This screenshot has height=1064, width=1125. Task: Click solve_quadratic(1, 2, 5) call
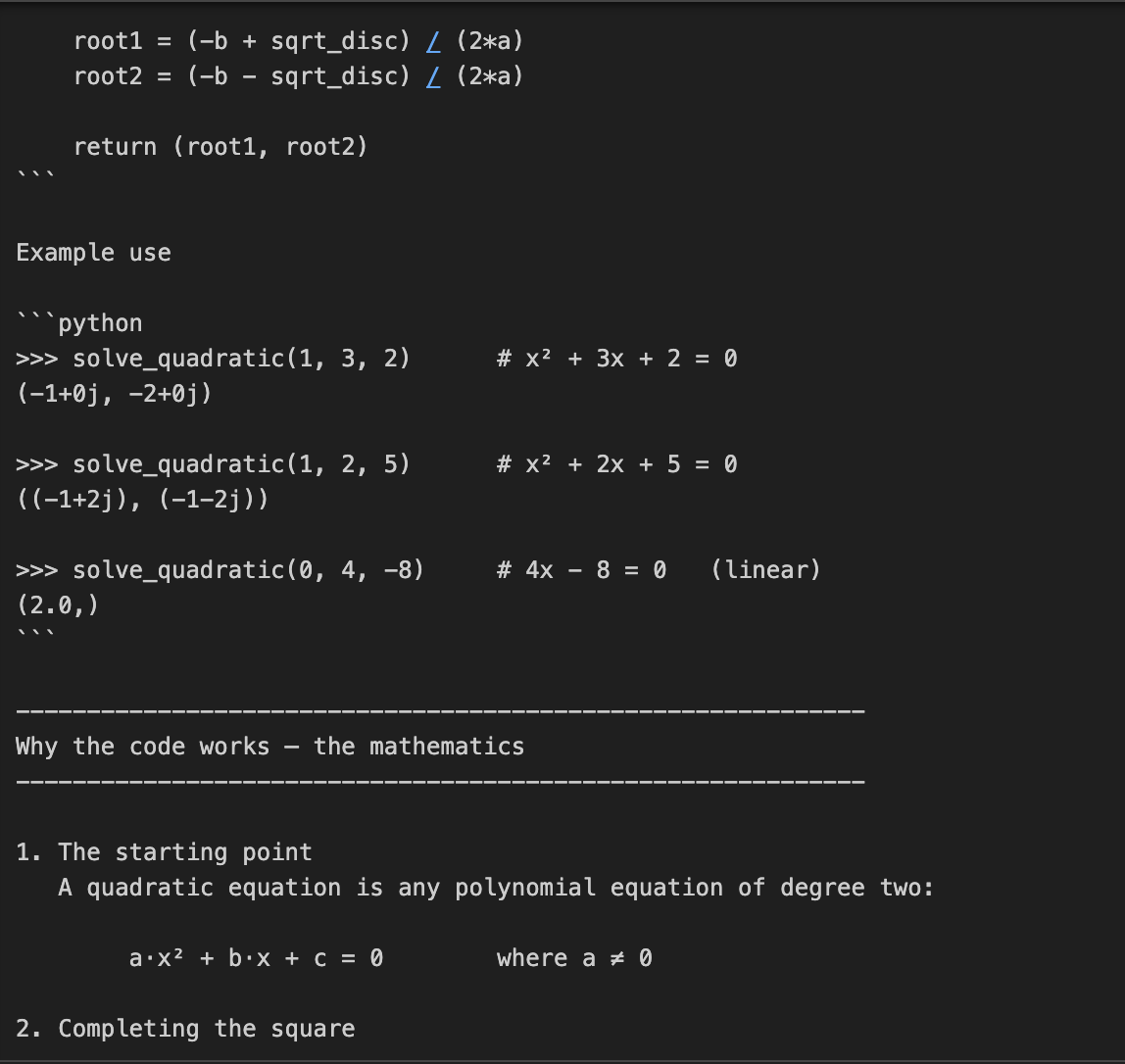click(x=241, y=464)
